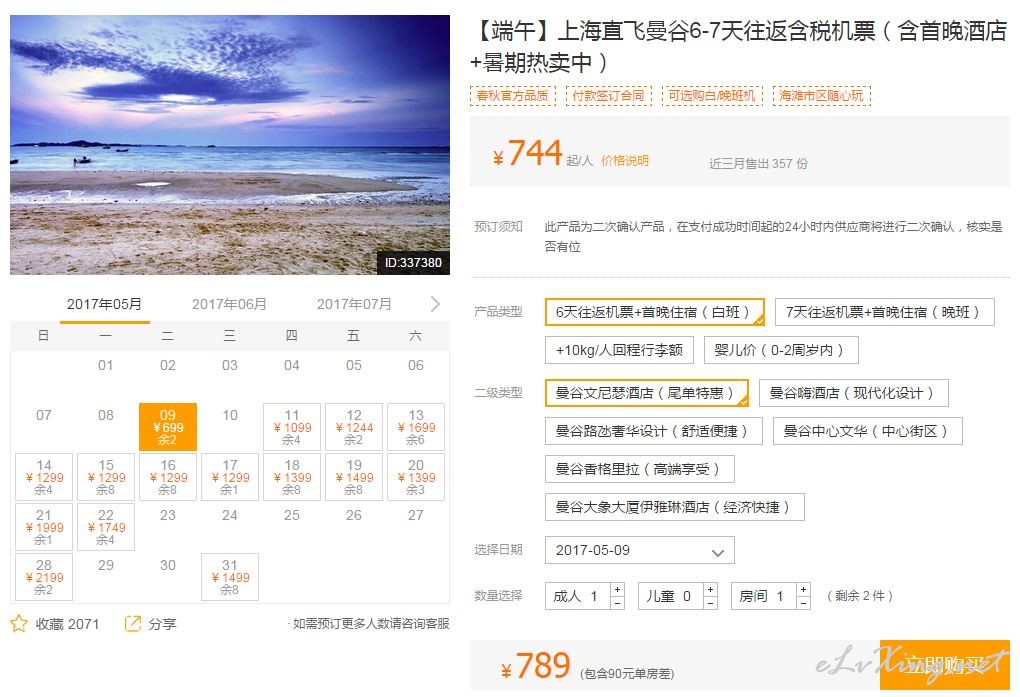Switch to the 2017年07月 tab

tap(354, 304)
